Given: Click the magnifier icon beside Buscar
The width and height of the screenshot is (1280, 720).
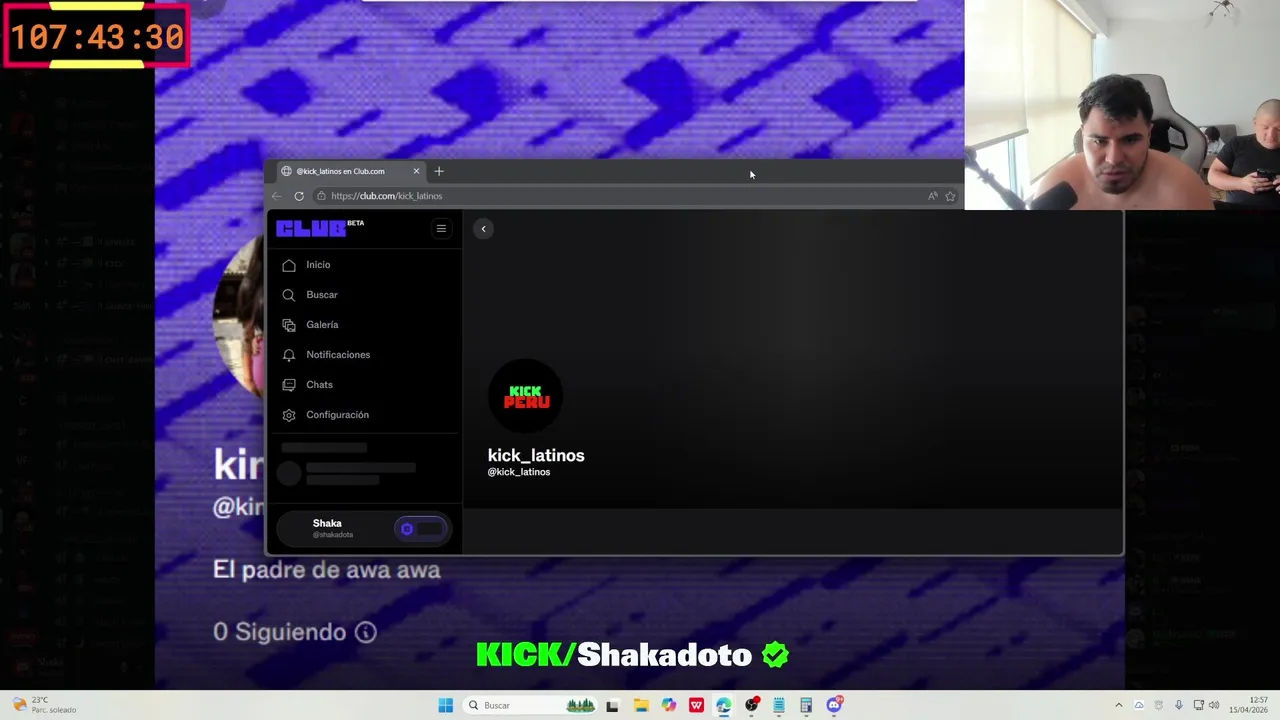Looking at the screenshot, I should (289, 295).
